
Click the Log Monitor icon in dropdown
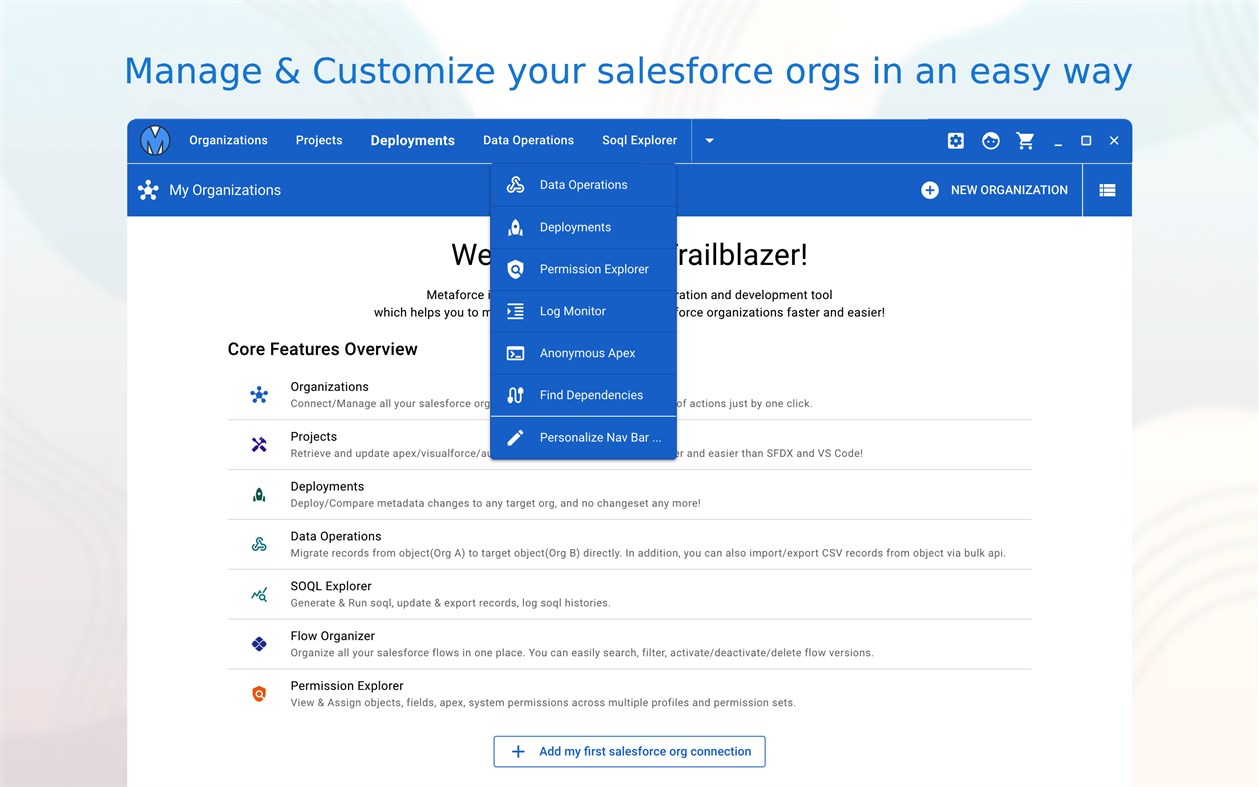(x=516, y=311)
